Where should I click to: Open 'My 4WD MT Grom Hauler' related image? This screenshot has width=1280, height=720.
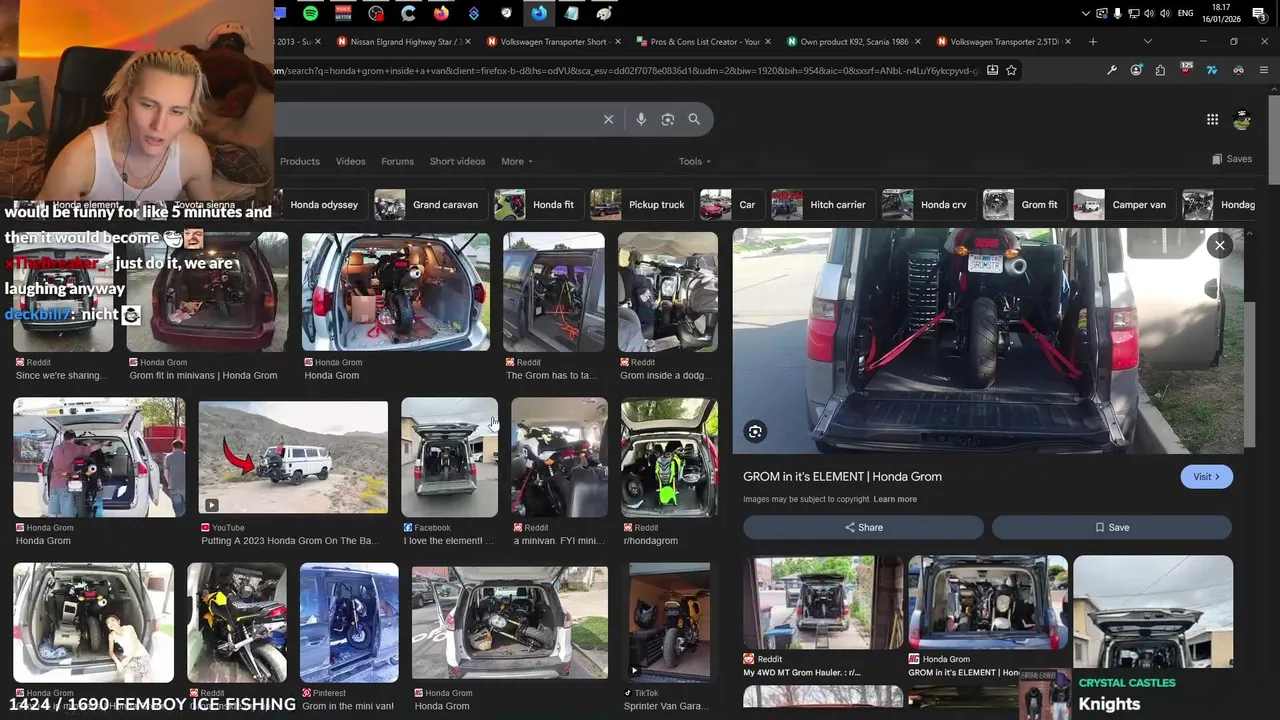click(x=823, y=603)
